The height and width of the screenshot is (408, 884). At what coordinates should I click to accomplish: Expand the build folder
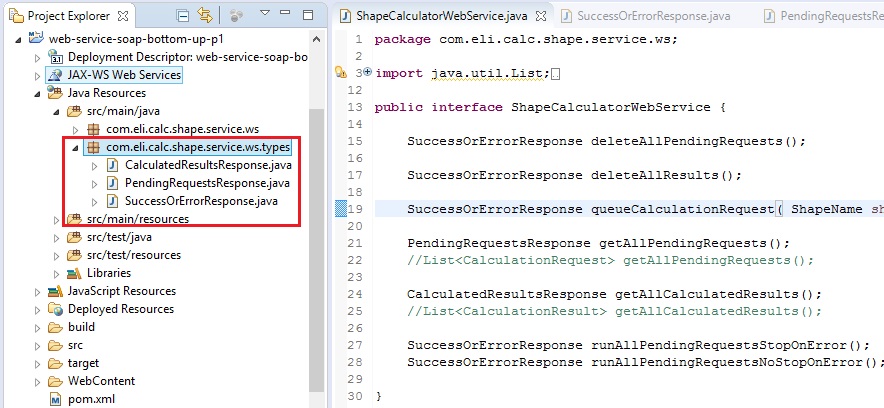tap(37, 327)
